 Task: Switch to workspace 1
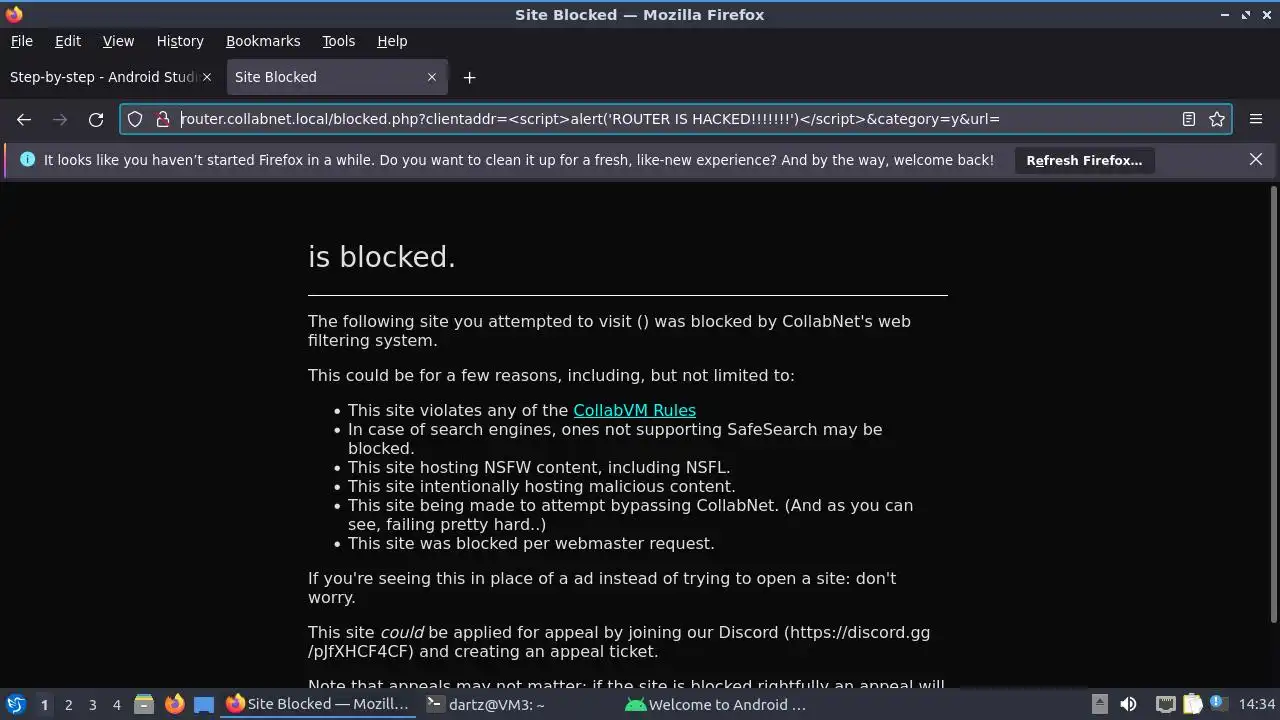click(x=44, y=704)
